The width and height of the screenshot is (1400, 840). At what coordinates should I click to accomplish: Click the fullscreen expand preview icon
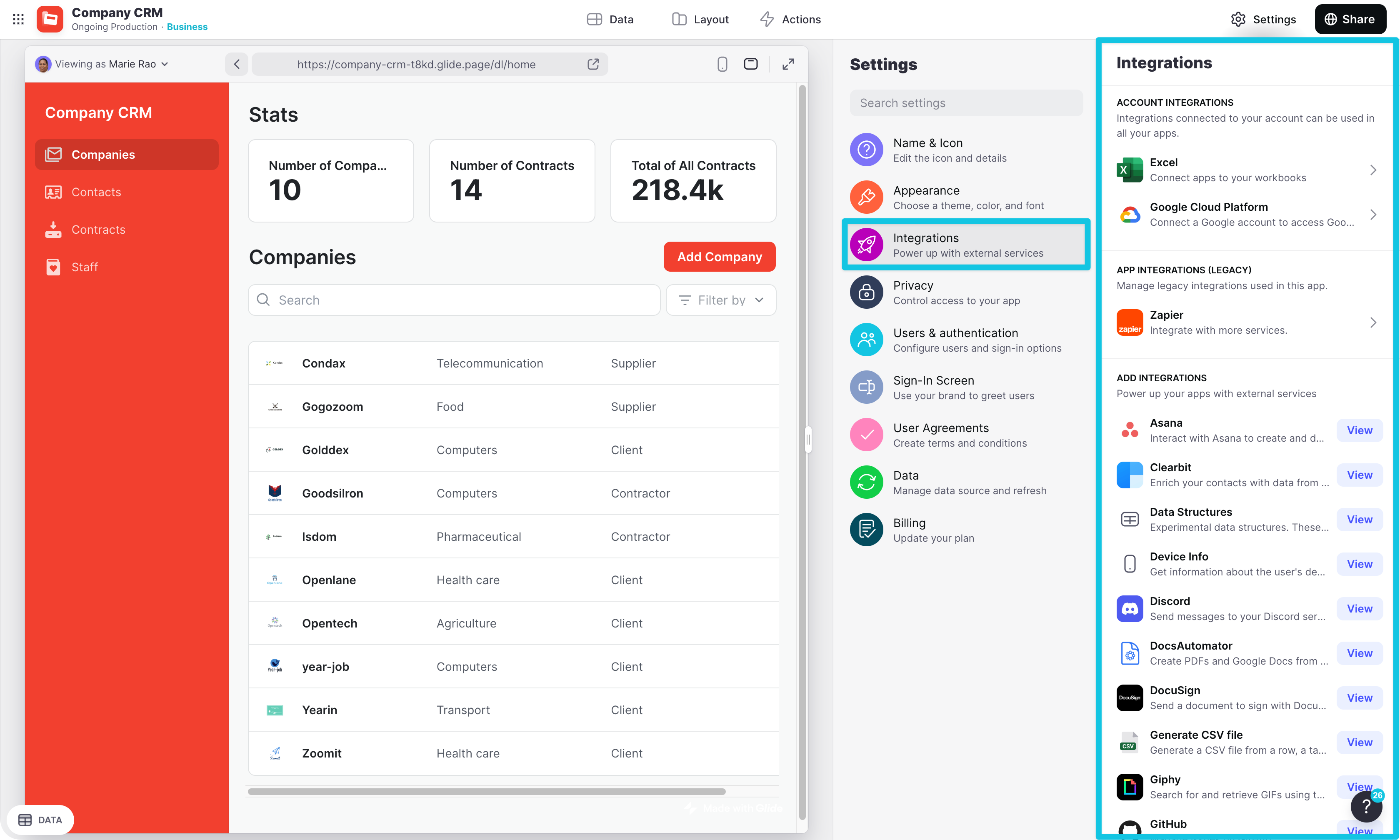(788, 64)
